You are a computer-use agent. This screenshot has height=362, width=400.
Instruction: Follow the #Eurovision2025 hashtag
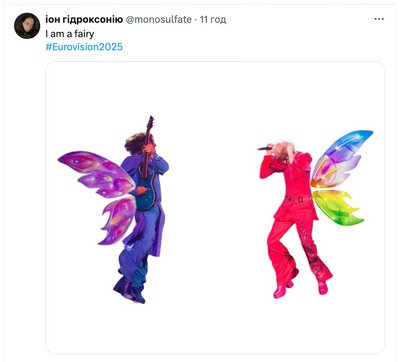coord(84,47)
